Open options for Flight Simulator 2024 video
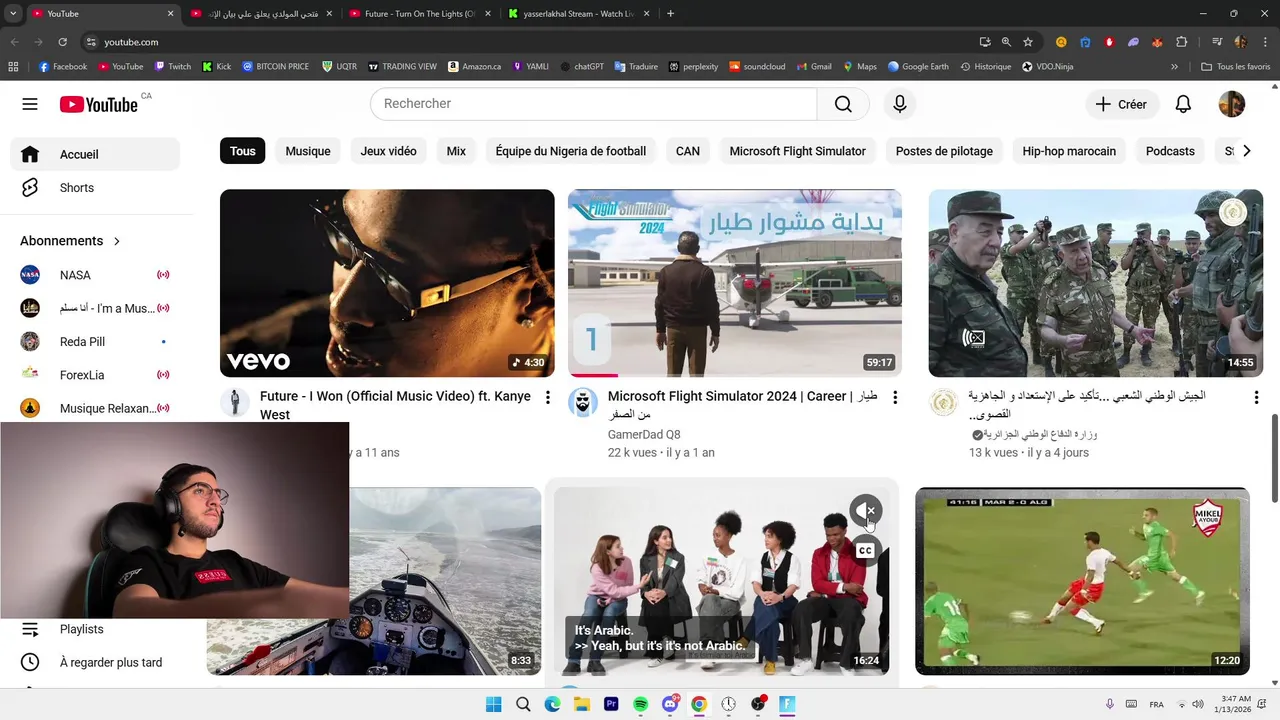The height and width of the screenshot is (720, 1280). coord(895,397)
